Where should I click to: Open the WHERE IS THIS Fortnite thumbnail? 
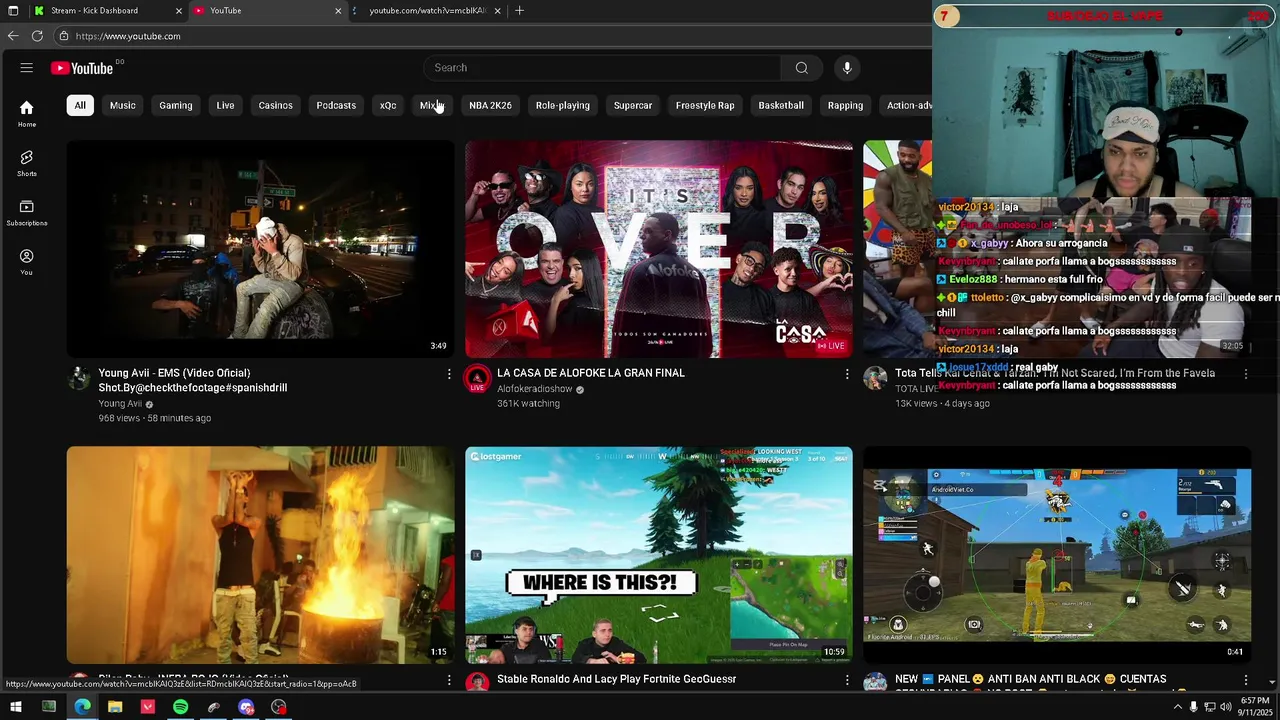point(659,555)
